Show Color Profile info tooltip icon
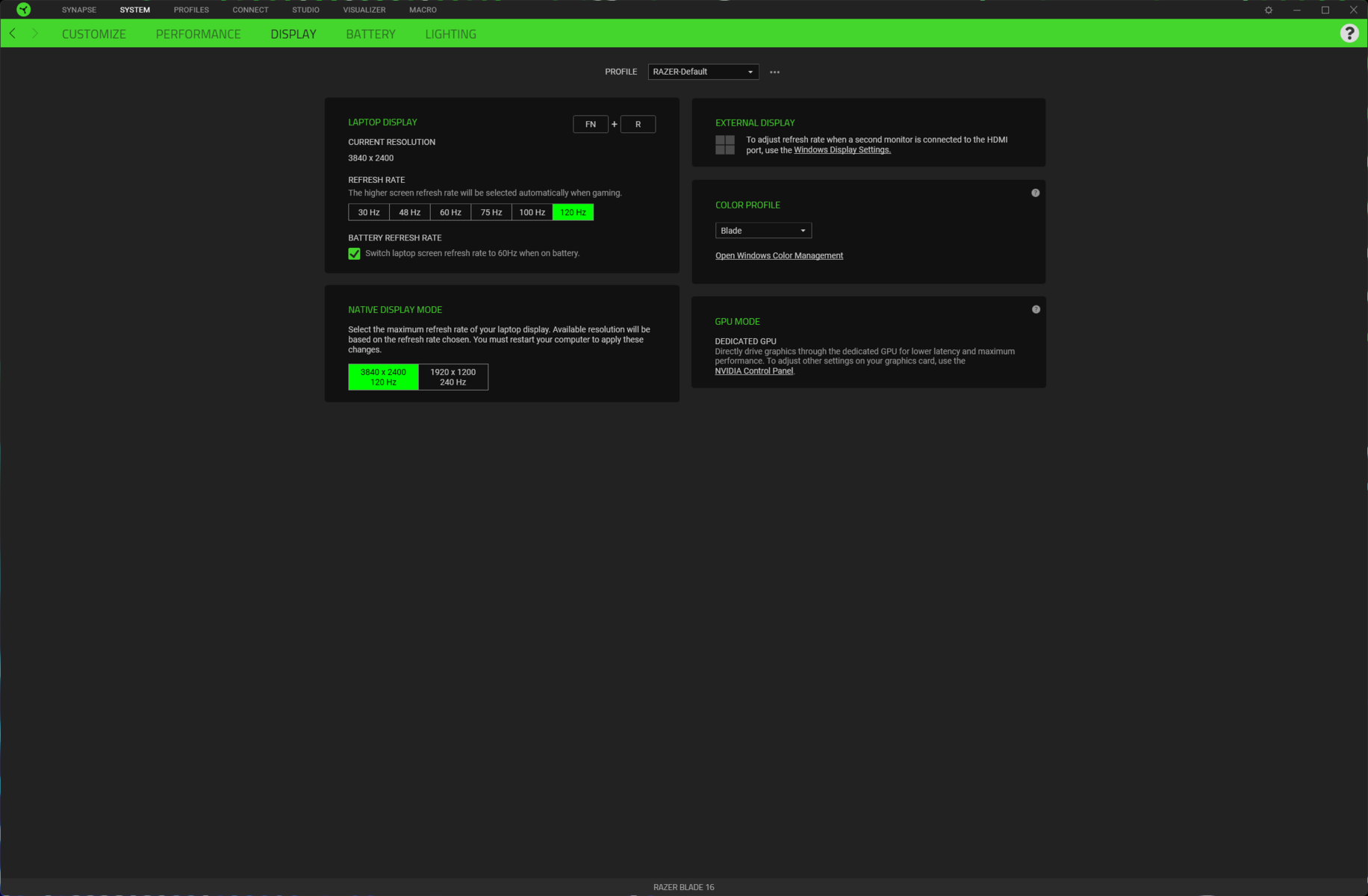 coord(1036,193)
